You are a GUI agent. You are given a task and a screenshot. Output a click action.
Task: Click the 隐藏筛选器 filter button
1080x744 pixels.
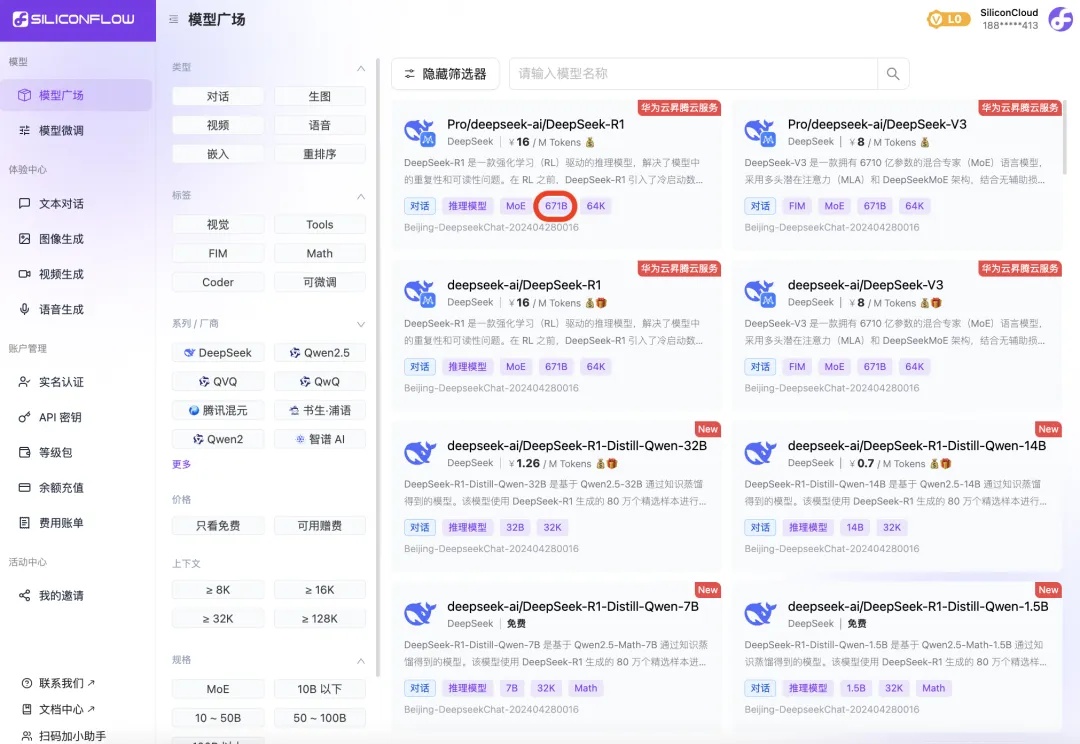pyautogui.click(x=445, y=74)
